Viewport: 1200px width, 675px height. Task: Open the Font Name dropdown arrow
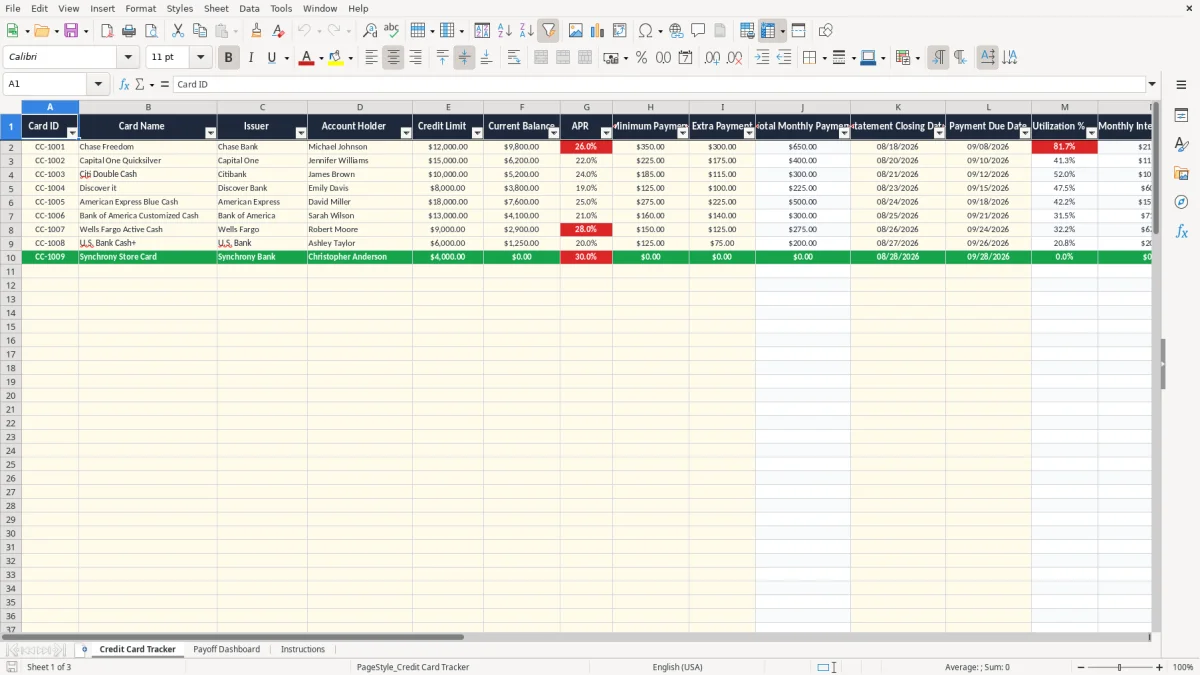point(128,58)
